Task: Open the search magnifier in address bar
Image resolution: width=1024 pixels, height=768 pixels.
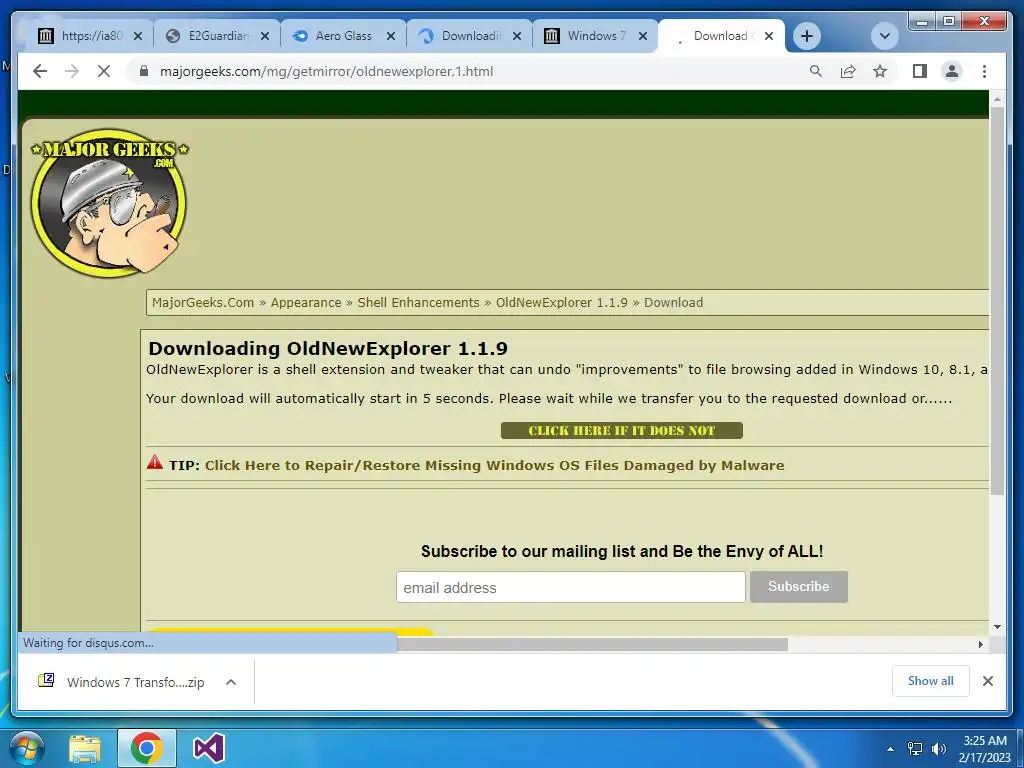Action: (816, 71)
